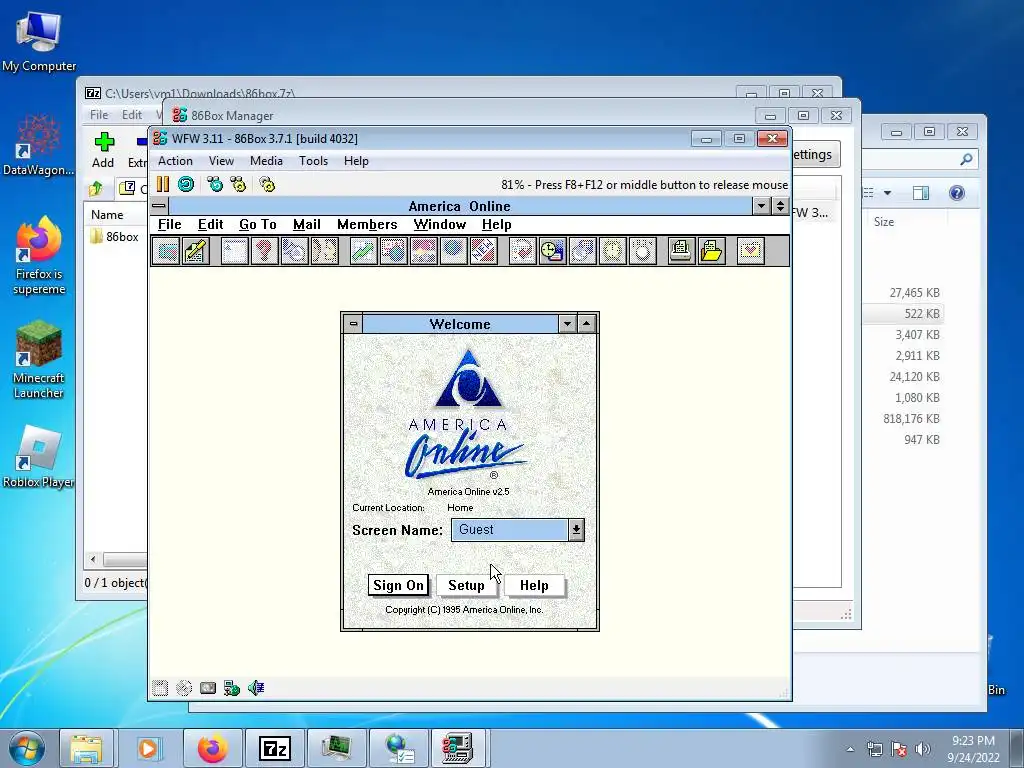Open File Search disk icon in AOL toolbar
The width and height of the screenshot is (1024, 768).
583,251
